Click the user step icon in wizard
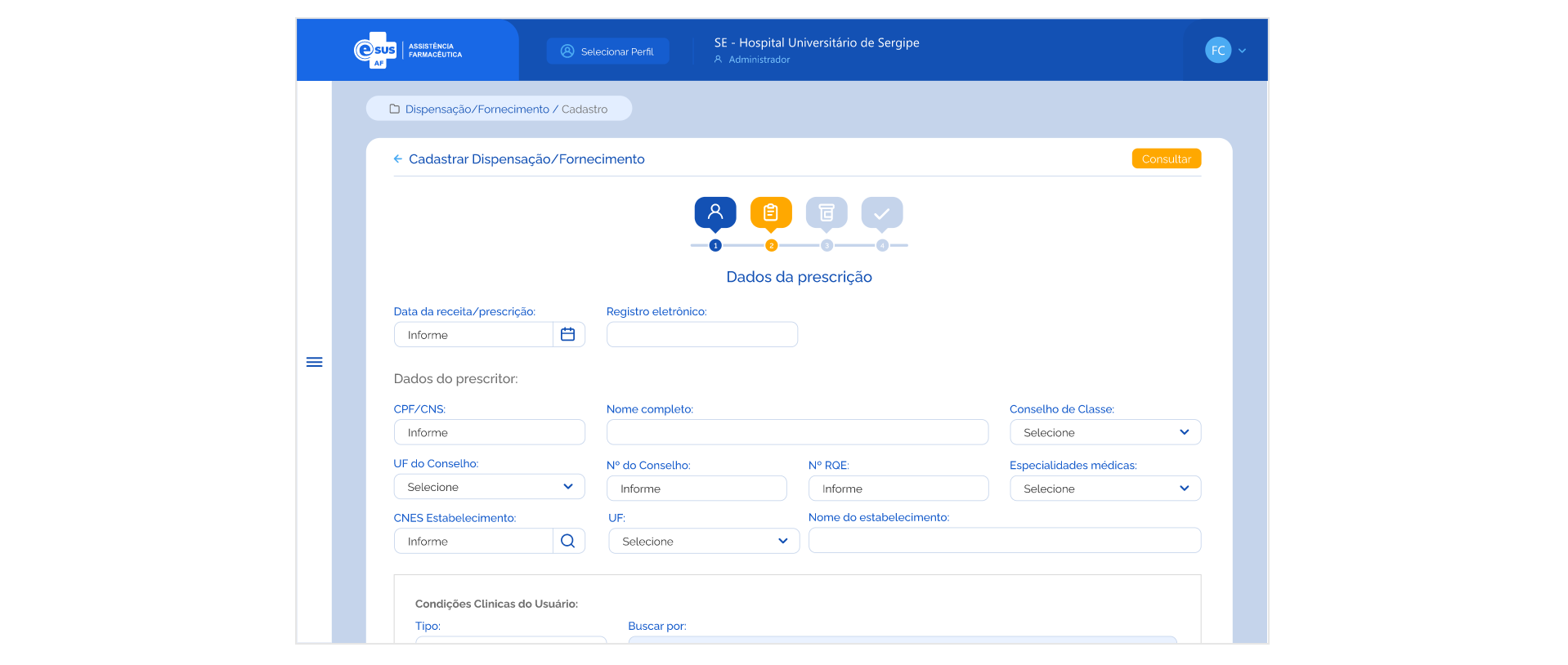Screen dimensions: 1568x665 pos(715,212)
